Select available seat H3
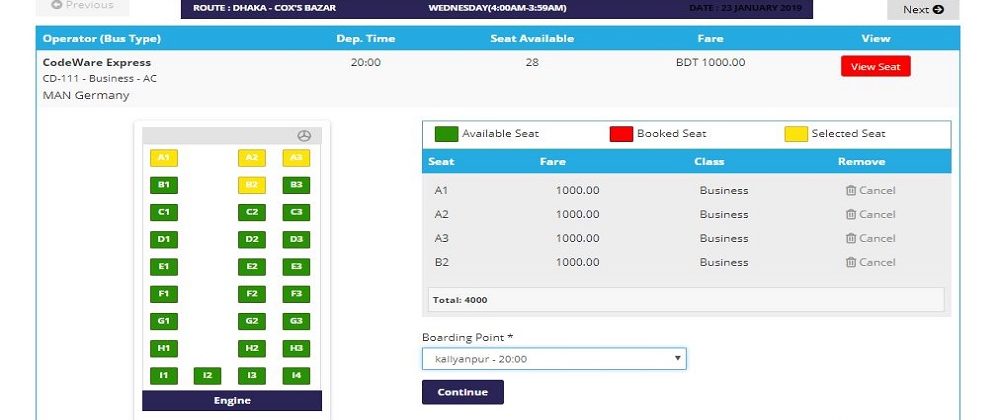 [296, 349]
